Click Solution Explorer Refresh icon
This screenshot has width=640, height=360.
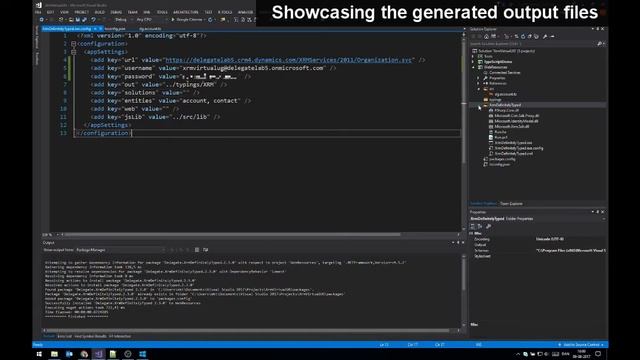pyautogui.click(x=523, y=36)
